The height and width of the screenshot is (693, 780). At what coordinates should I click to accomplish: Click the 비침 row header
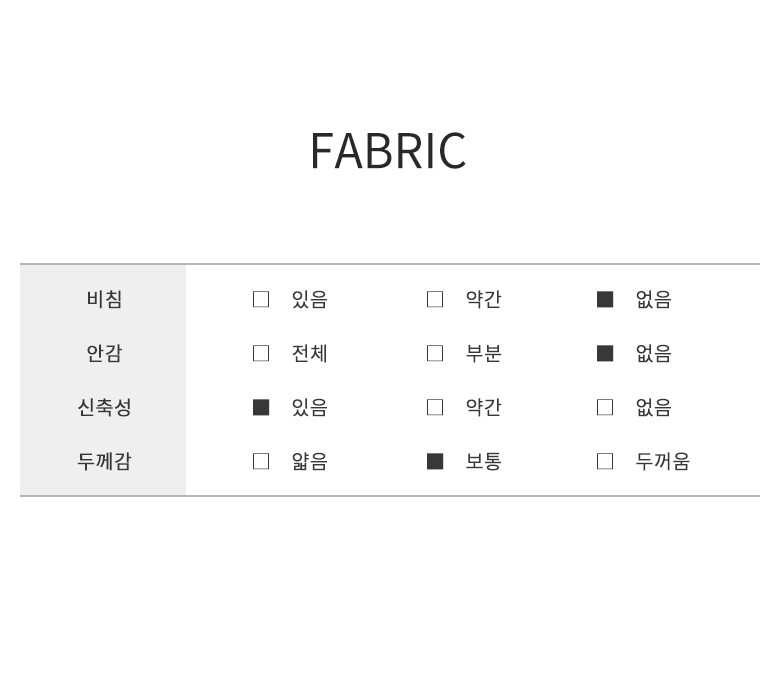[104, 299]
